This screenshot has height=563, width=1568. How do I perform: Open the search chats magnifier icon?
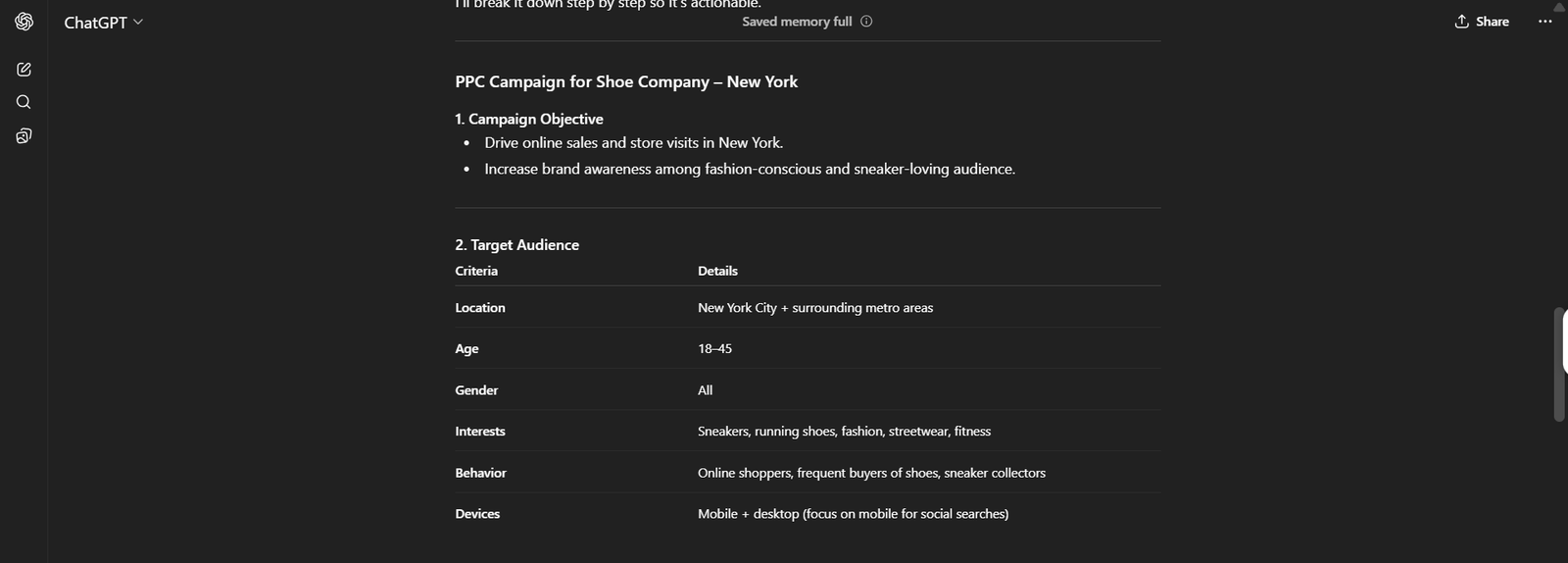pyautogui.click(x=24, y=102)
